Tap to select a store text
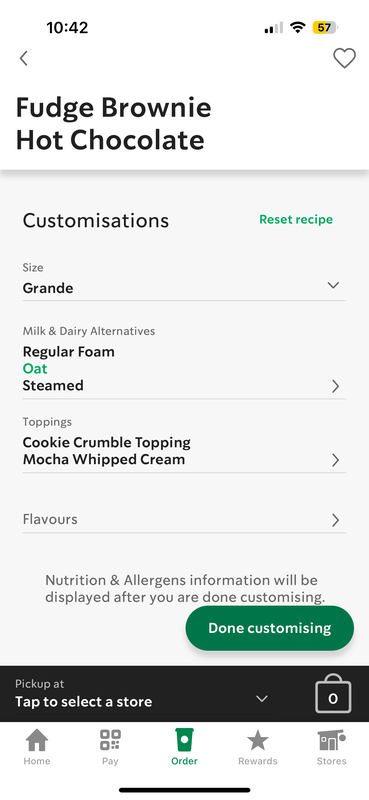This screenshot has height=800, width=369. click(x=84, y=702)
